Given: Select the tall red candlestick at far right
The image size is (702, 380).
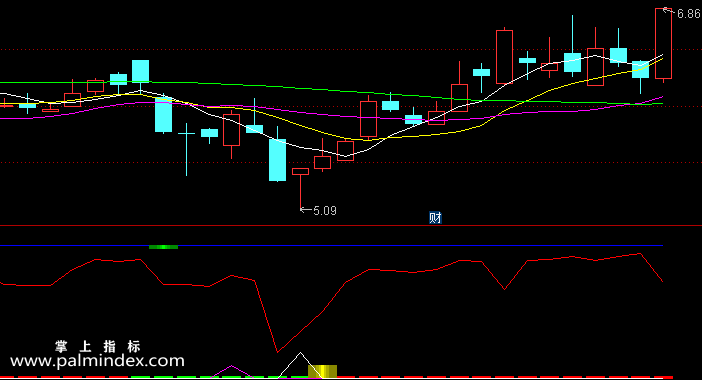Looking at the screenshot, I should click(x=663, y=43).
